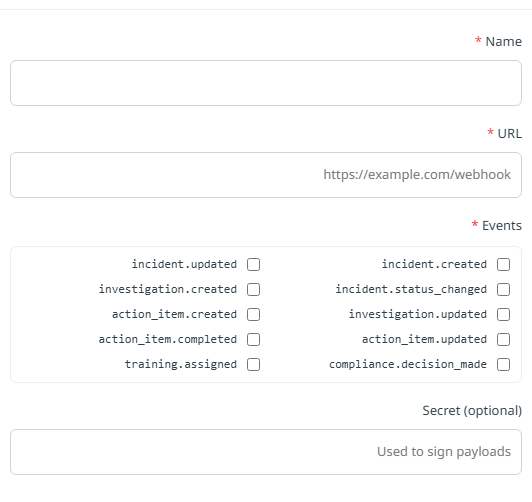Tick the training.assigned checkbox
This screenshot has width=532, height=502.
tap(253, 365)
